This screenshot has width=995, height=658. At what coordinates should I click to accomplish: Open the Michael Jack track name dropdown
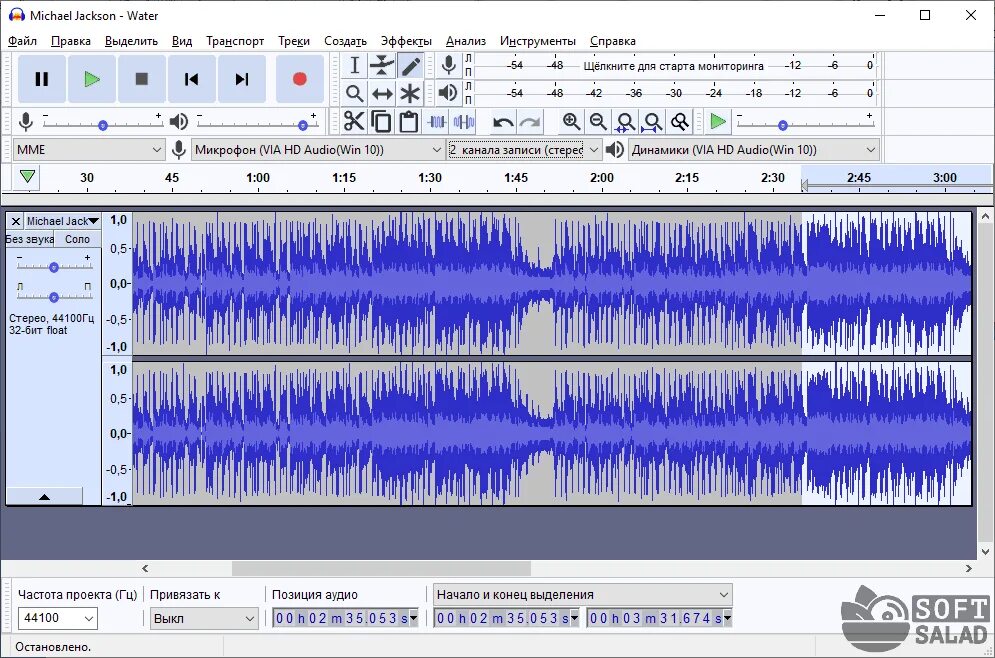coord(62,221)
